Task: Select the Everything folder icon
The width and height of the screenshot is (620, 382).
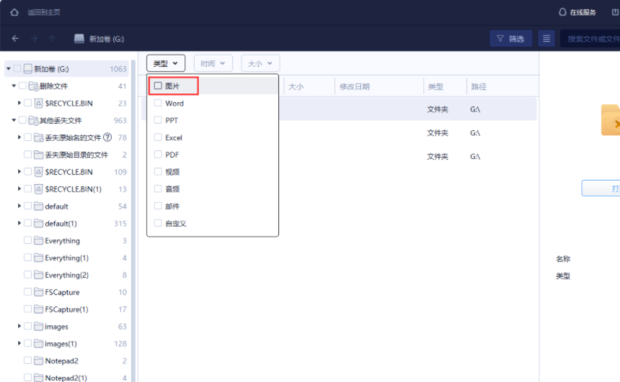Action: (x=38, y=240)
